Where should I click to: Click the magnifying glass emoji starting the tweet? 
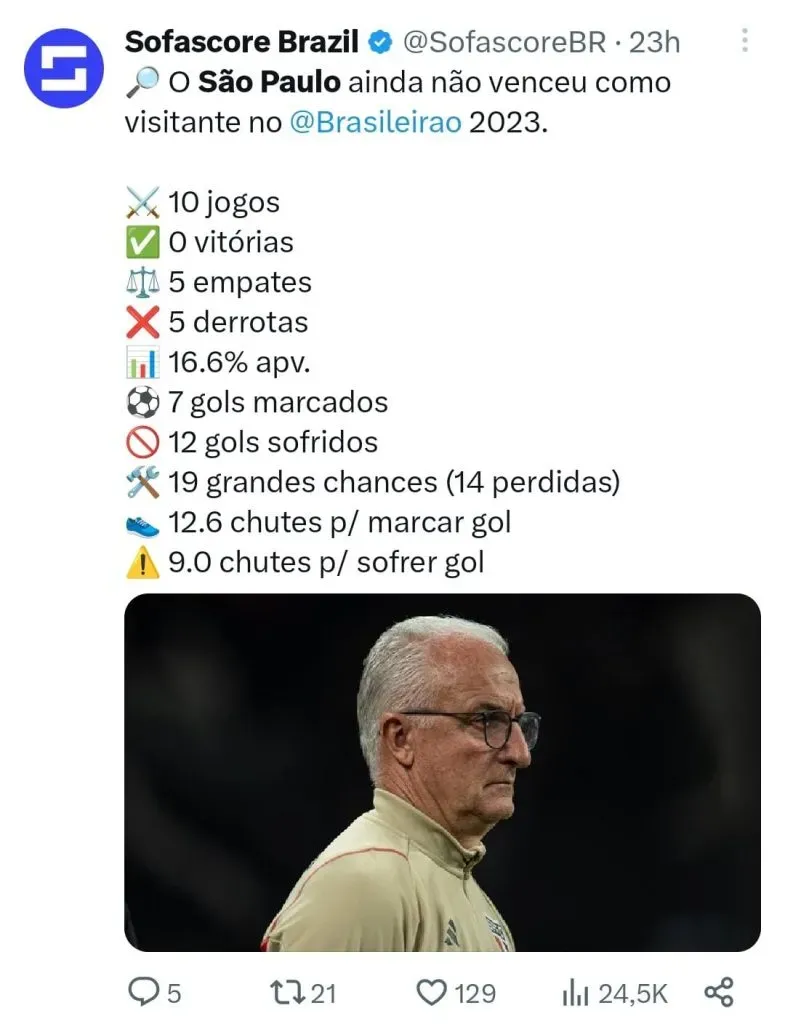(141, 82)
